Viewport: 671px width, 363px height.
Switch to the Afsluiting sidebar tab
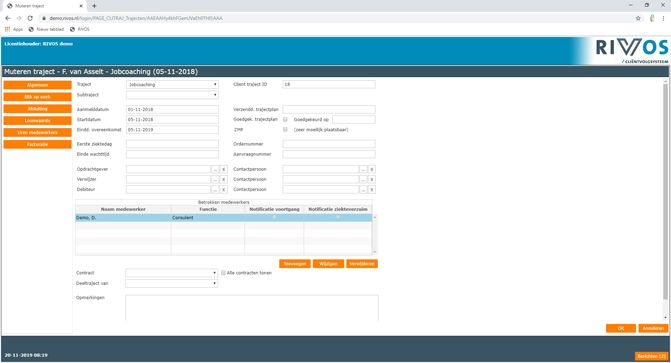click(x=38, y=109)
